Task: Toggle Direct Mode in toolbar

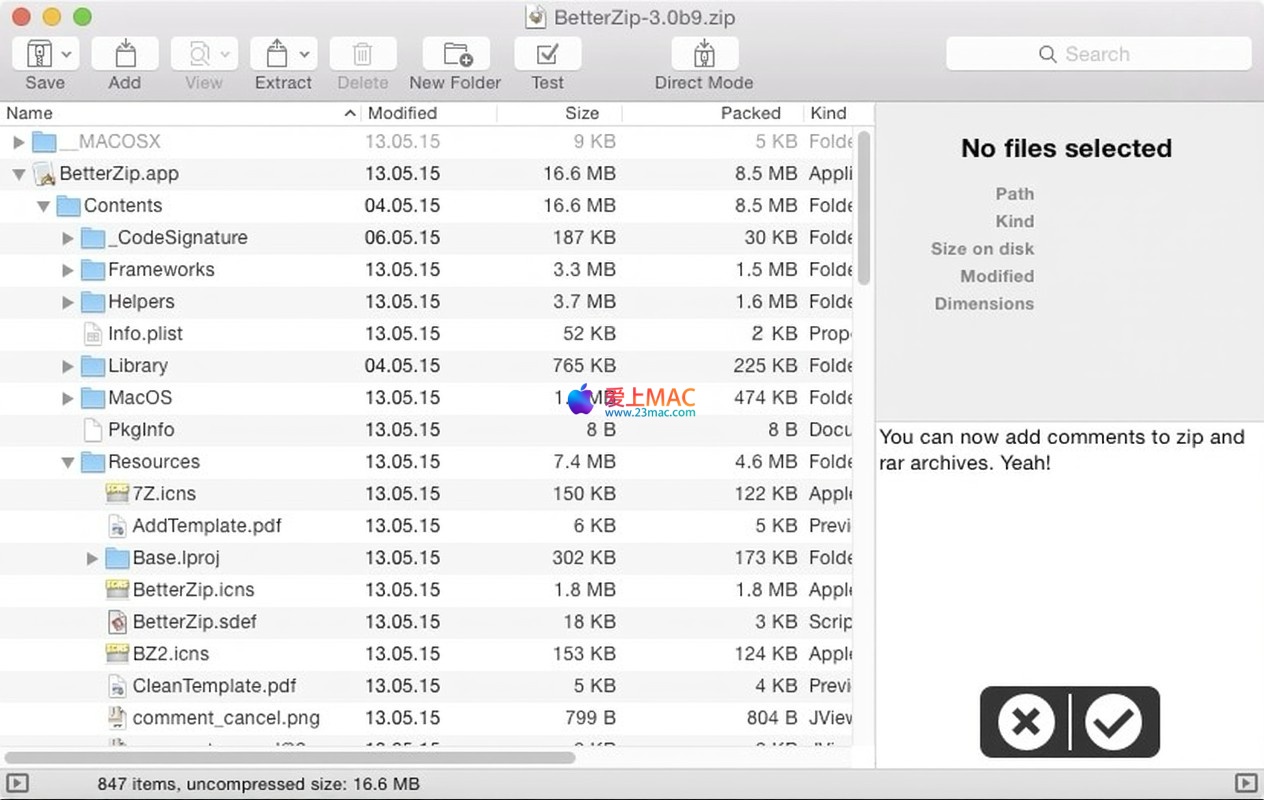Action: click(x=704, y=54)
